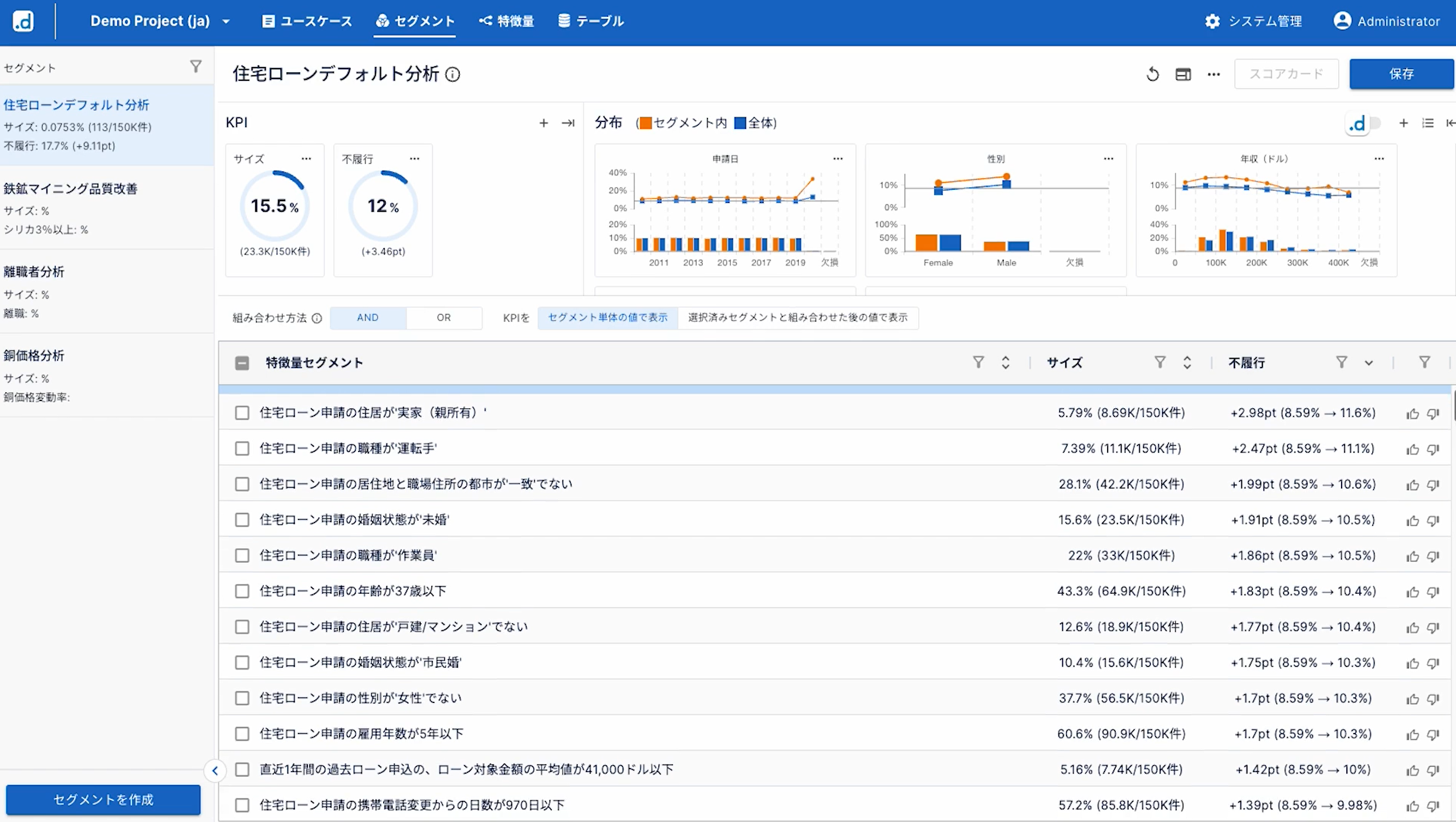Viewport: 1456px width, 822px height.
Task: Open 銅価格分析 segment in sidebar
Action: (x=107, y=376)
